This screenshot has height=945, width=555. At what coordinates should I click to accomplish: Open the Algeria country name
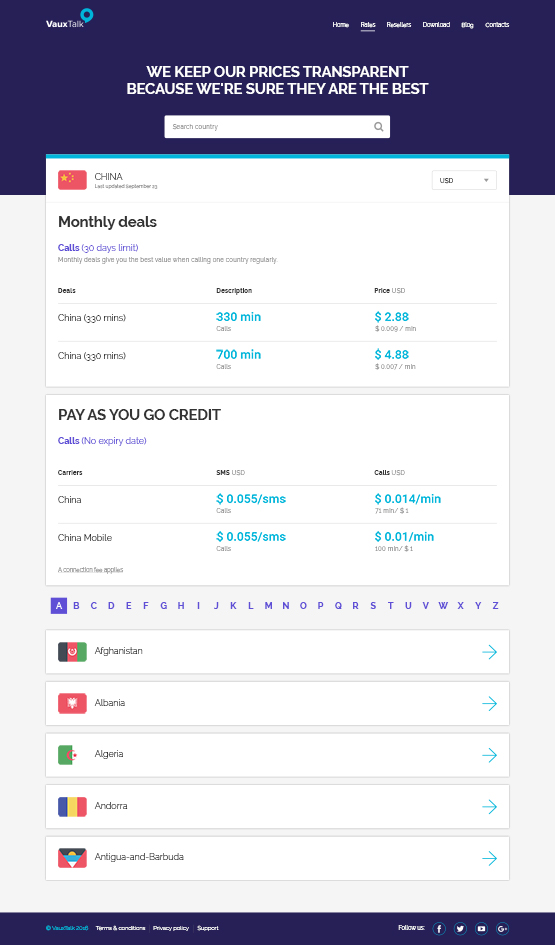(x=109, y=754)
